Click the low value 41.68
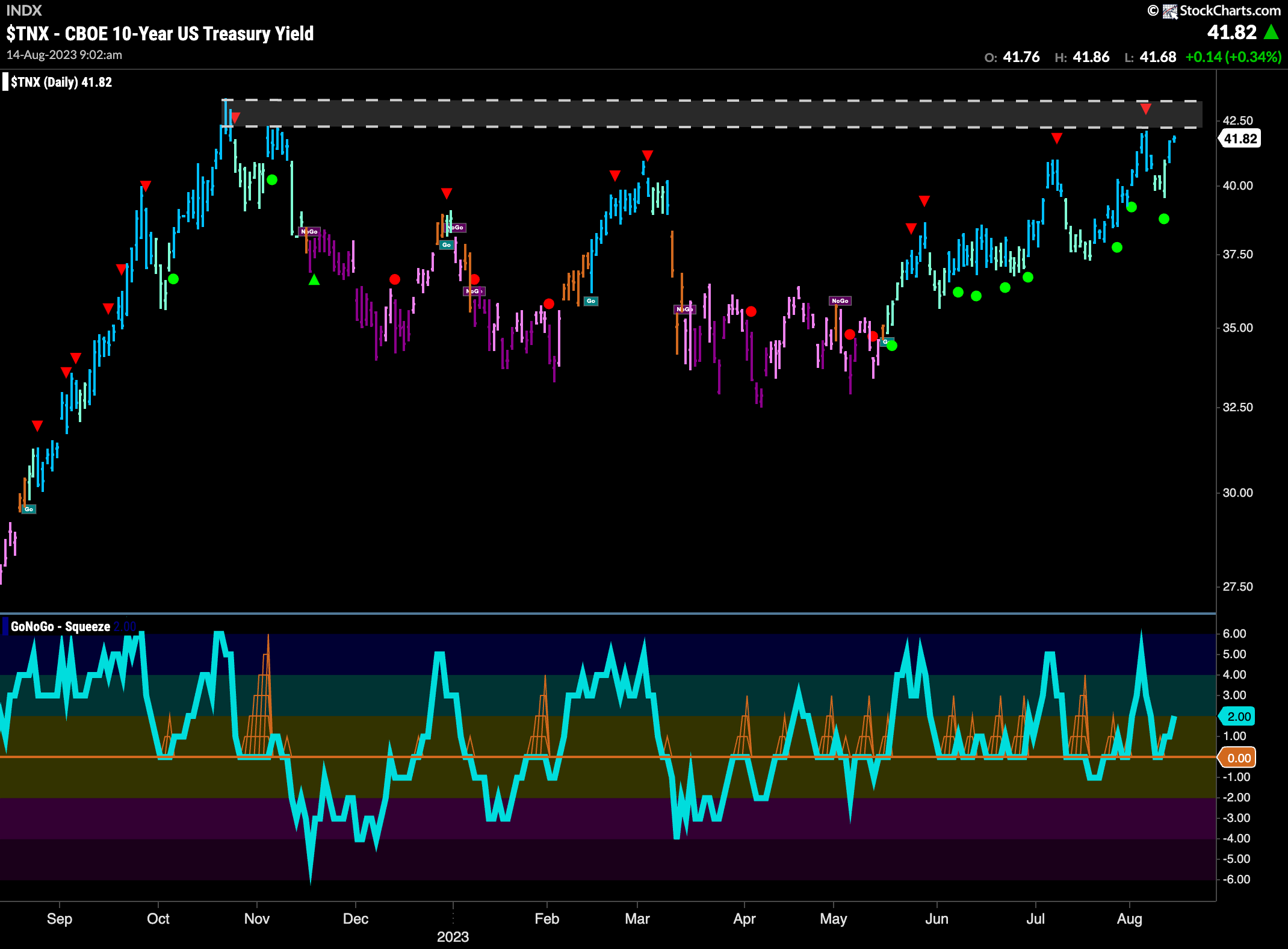The width and height of the screenshot is (1288, 949). [x=1158, y=57]
